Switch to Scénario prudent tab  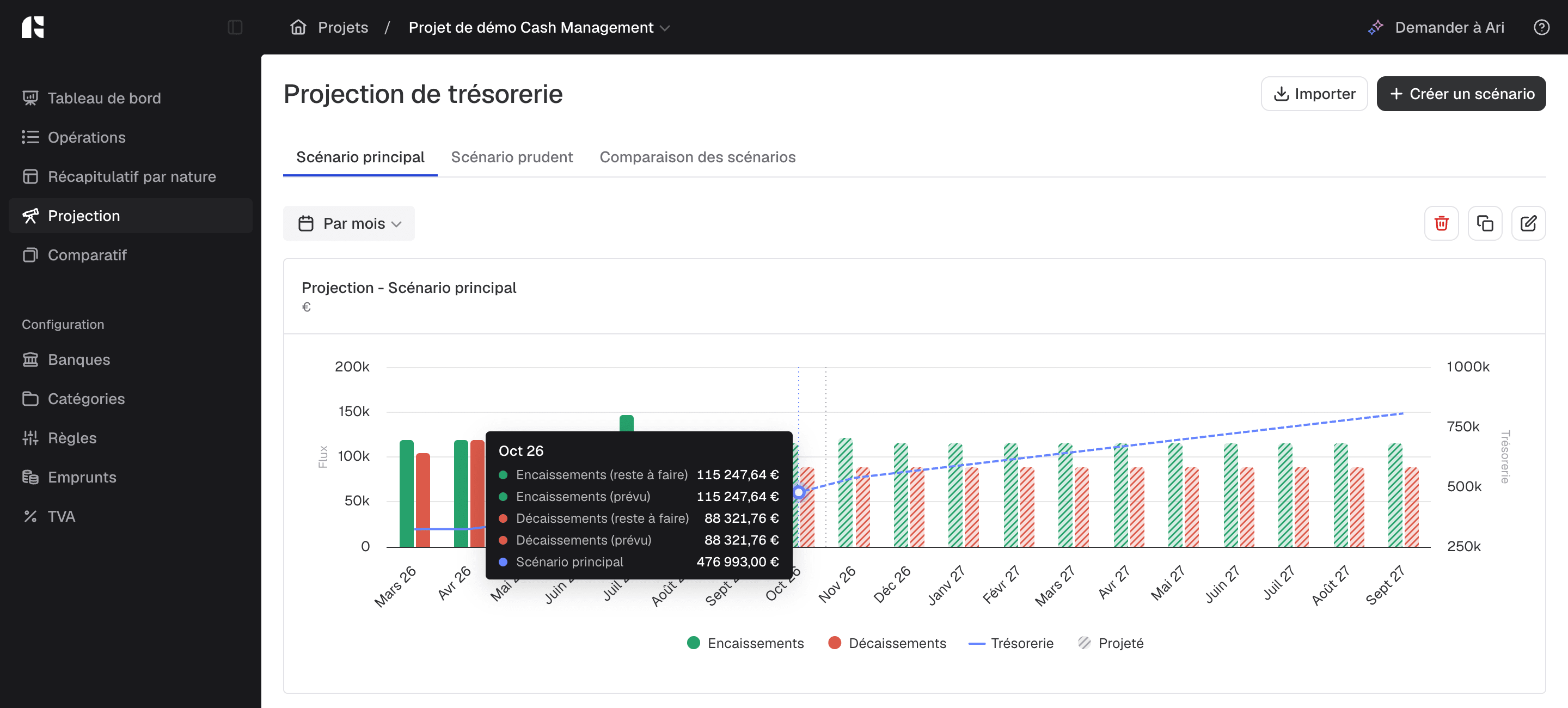point(512,158)
